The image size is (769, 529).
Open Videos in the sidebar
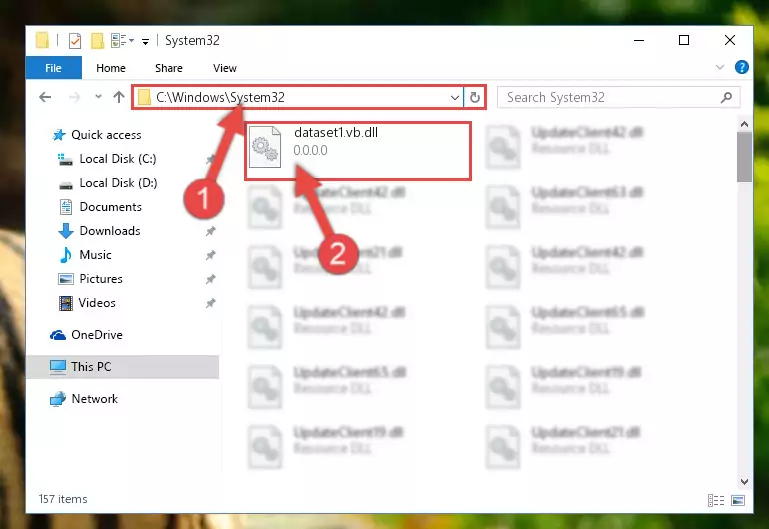click(x=97, y=303)
